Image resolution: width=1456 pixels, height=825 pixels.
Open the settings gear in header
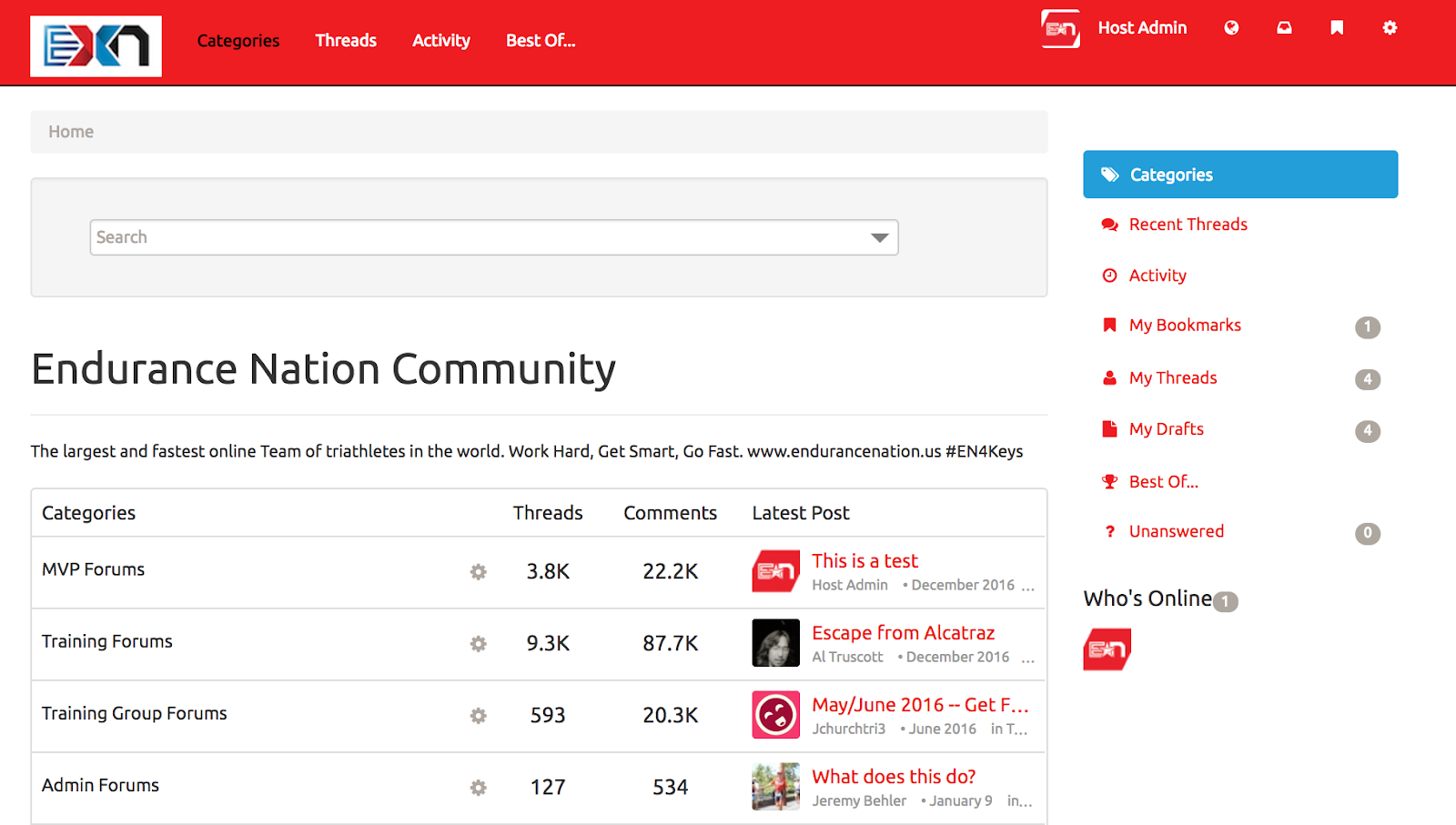click(x=1390, y=28)
